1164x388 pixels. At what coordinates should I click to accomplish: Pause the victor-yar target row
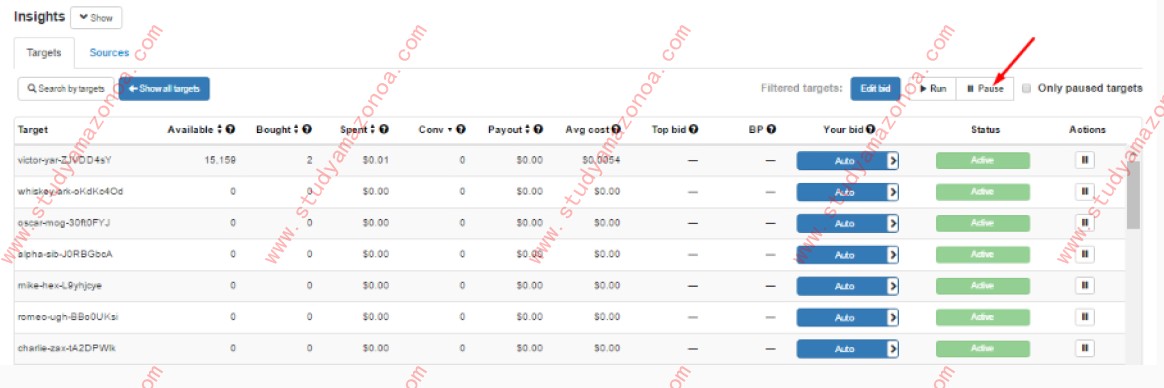[1085, 160]
